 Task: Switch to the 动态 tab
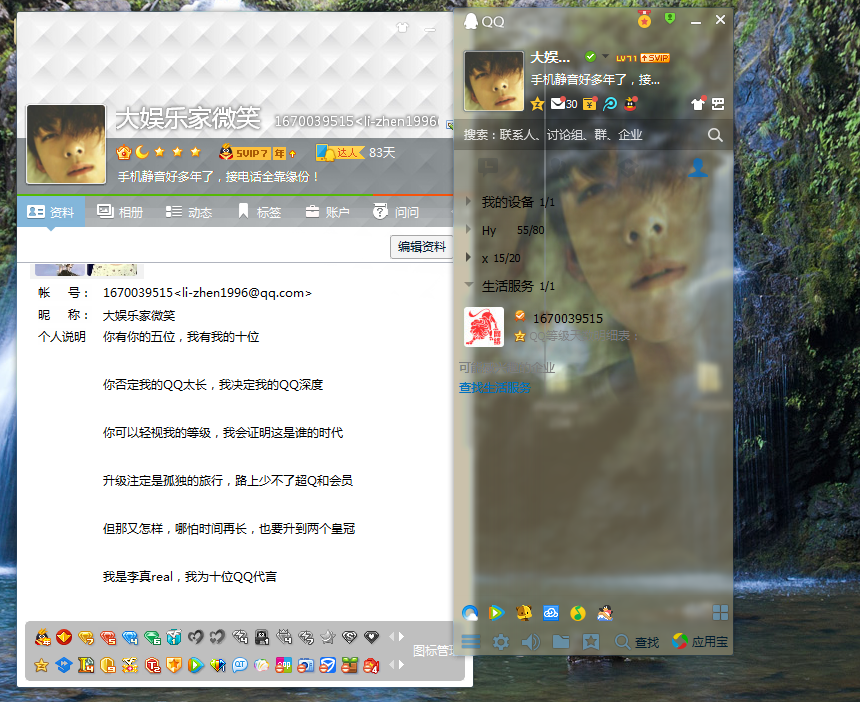pyautogui.click(x=189, y=212)
